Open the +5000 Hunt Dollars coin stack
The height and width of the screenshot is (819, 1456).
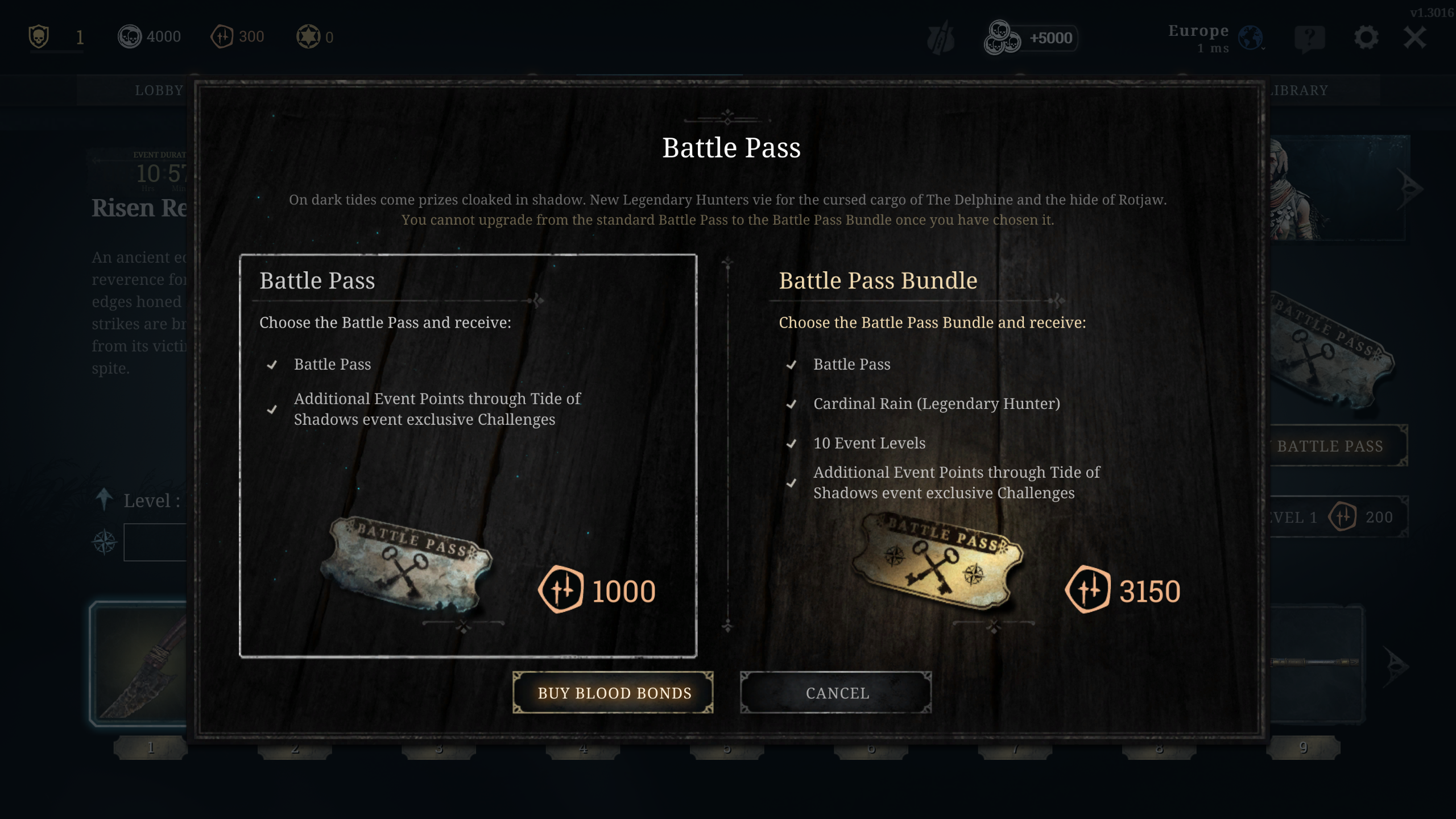click(1031, 38)
